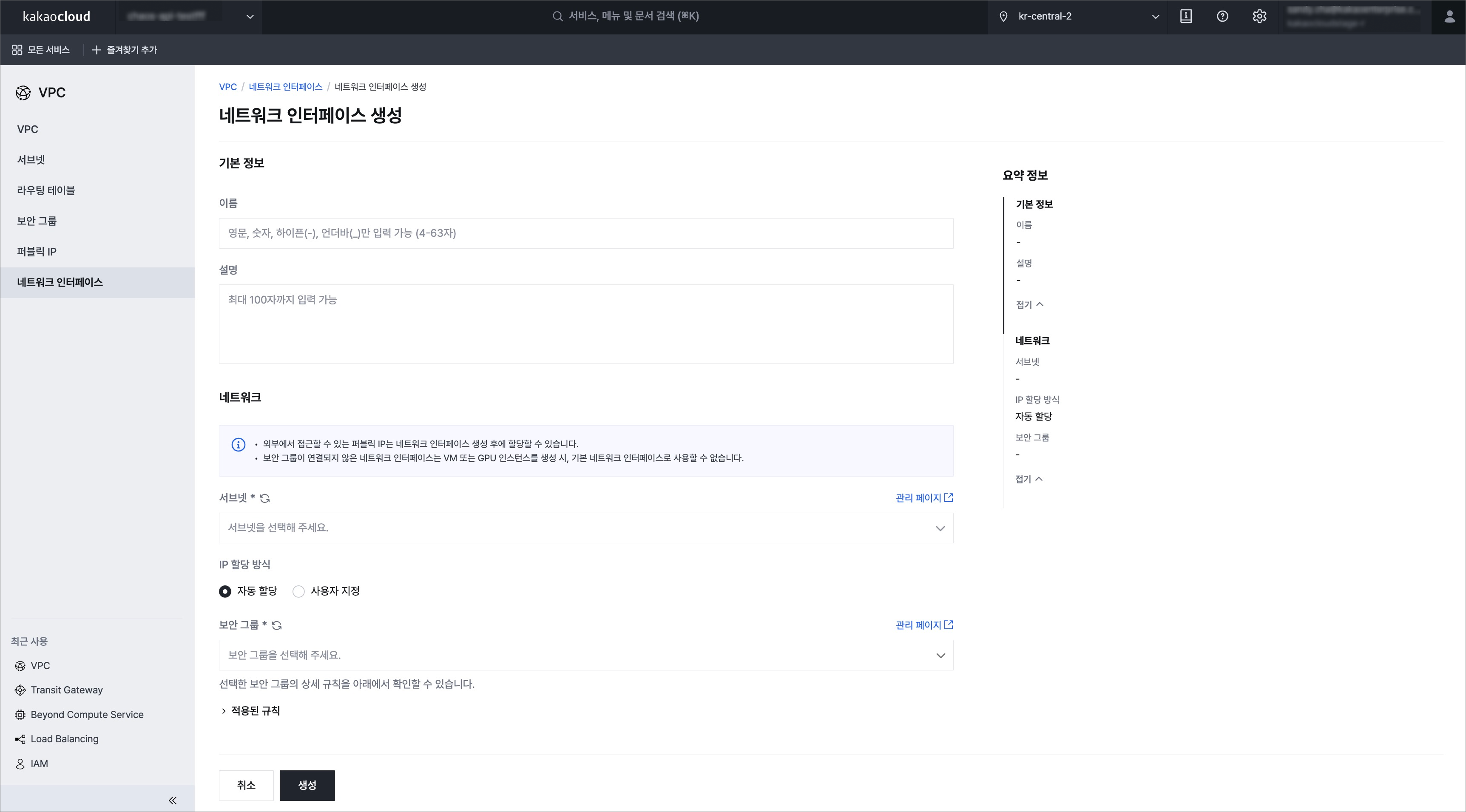The height and width of the screenshot is (812, 1466).
Task: Click the IAM recent service icon
Action: [x=20, y=763]
